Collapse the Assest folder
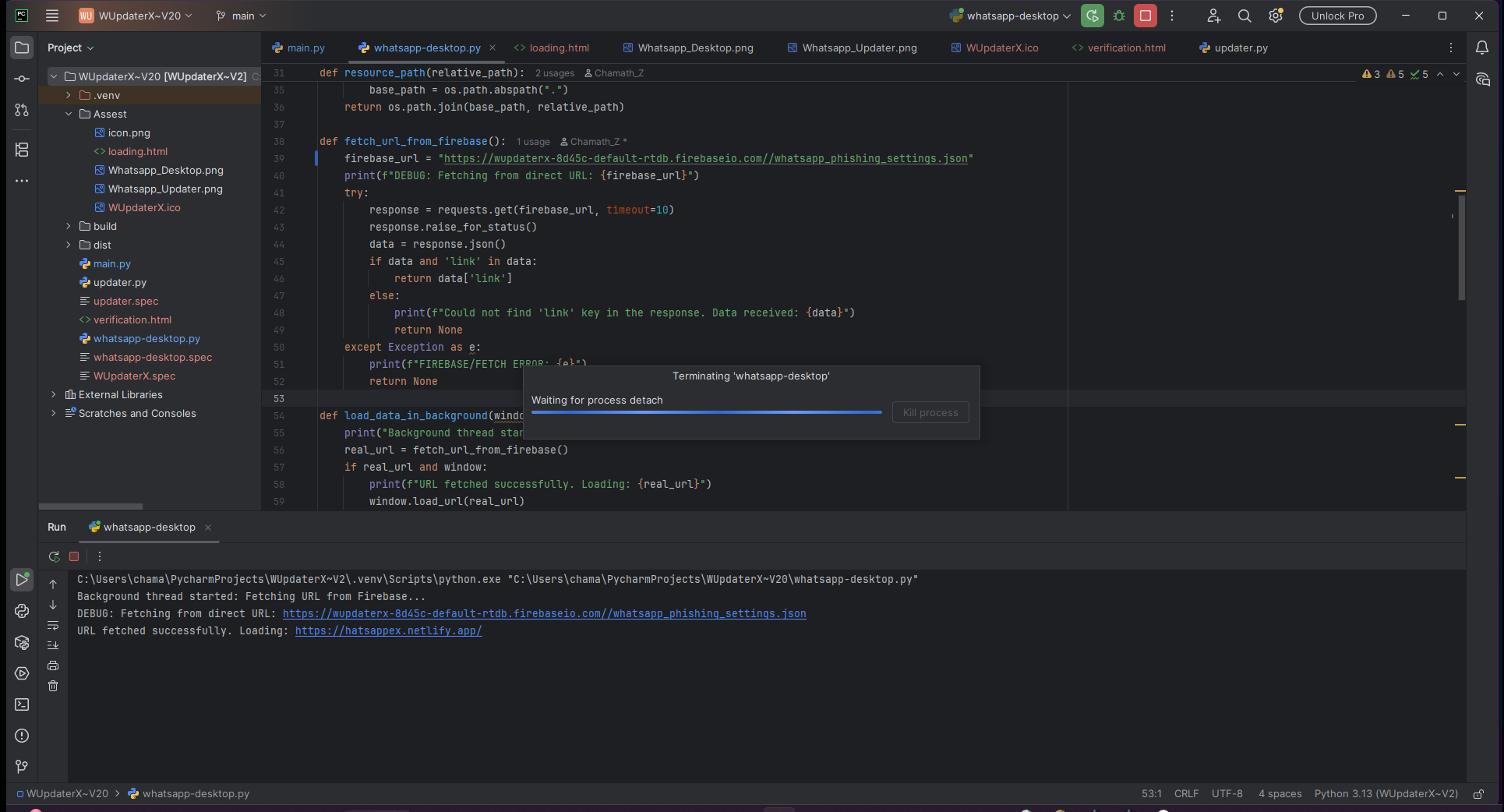 [69, 114]
